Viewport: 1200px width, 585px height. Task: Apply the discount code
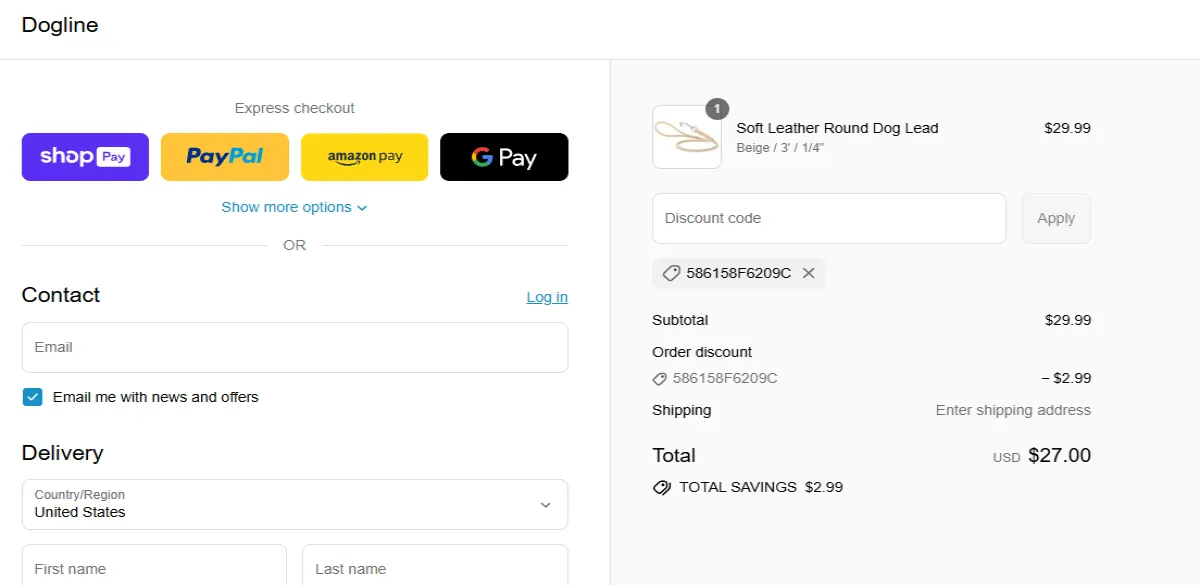(1056, 218)
